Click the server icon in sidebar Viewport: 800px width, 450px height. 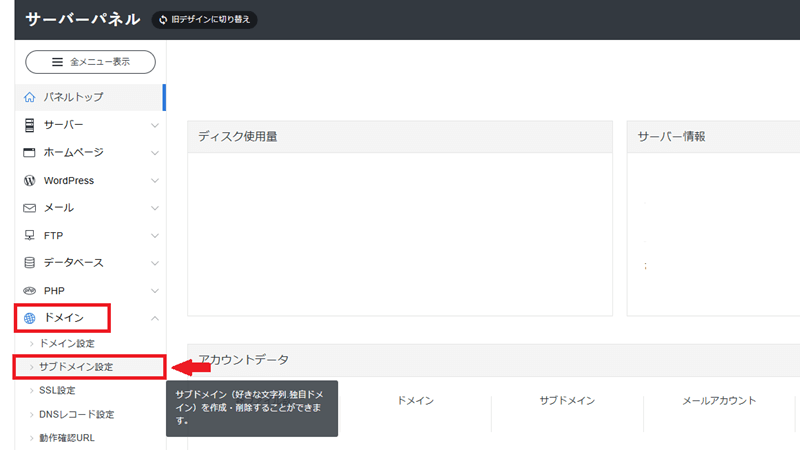[x=30, y=125]
